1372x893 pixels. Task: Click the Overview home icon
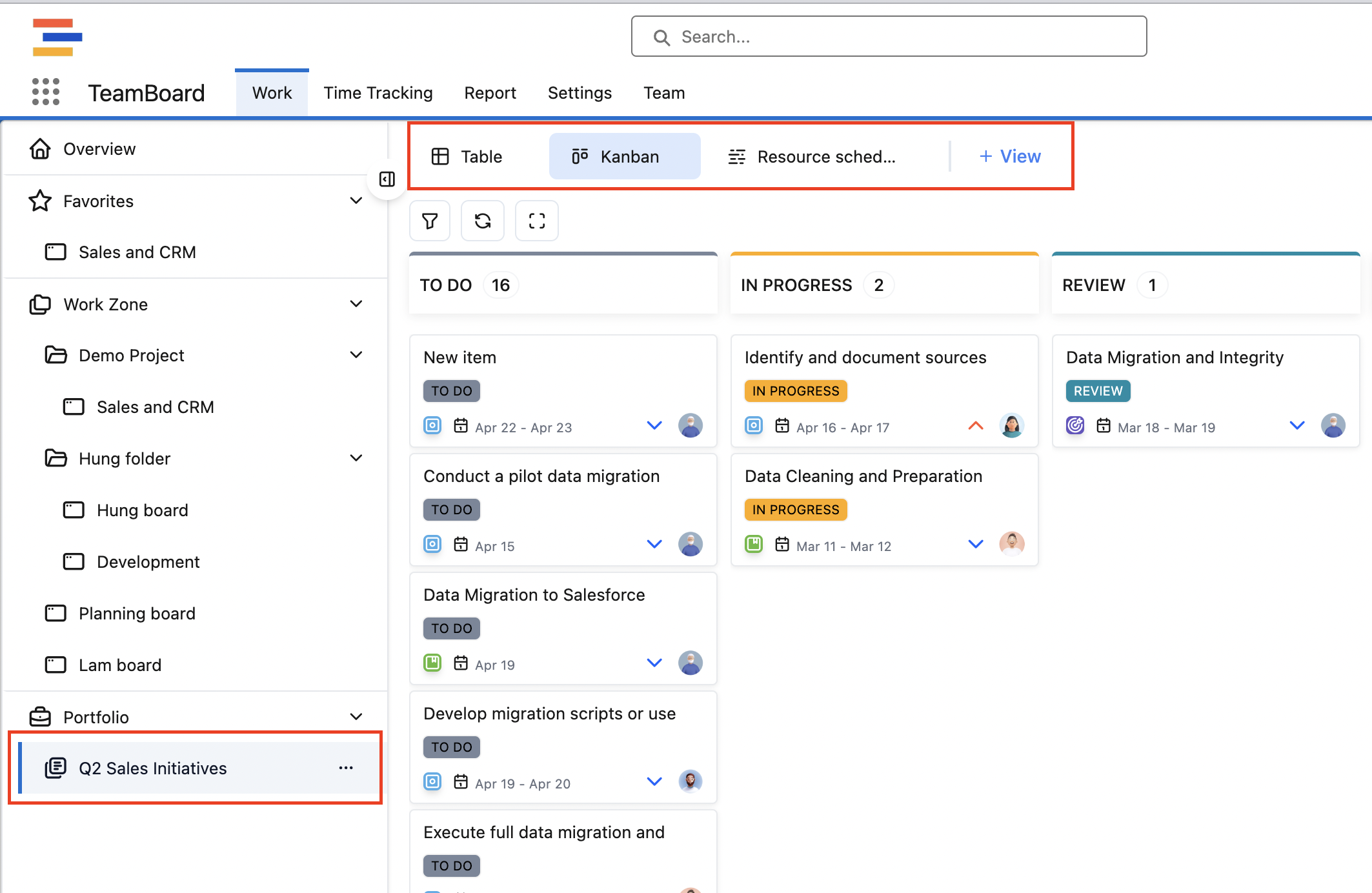[40, 149]
